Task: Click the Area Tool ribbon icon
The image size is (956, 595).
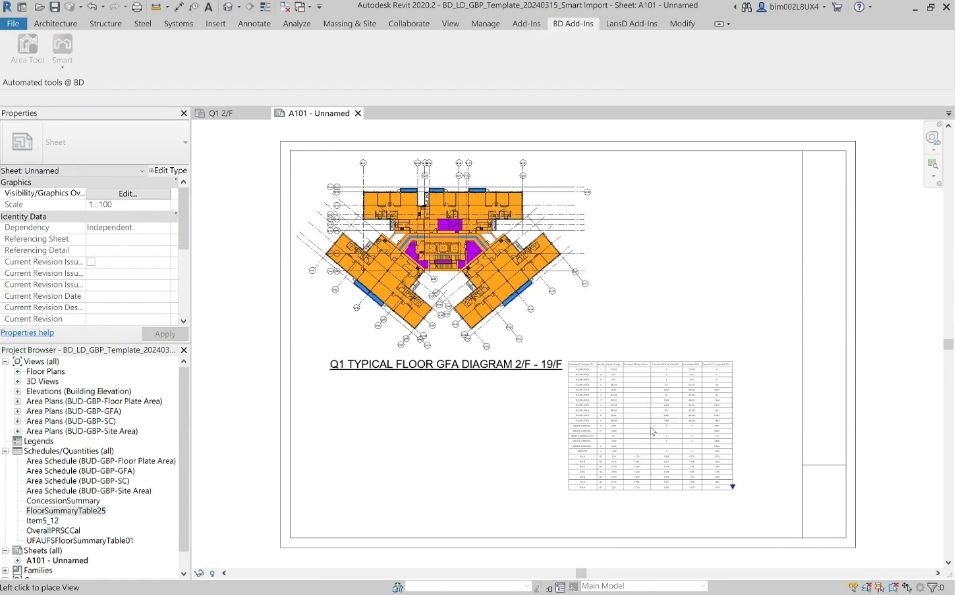Action: pyautogui.click(x=28, y=48)
